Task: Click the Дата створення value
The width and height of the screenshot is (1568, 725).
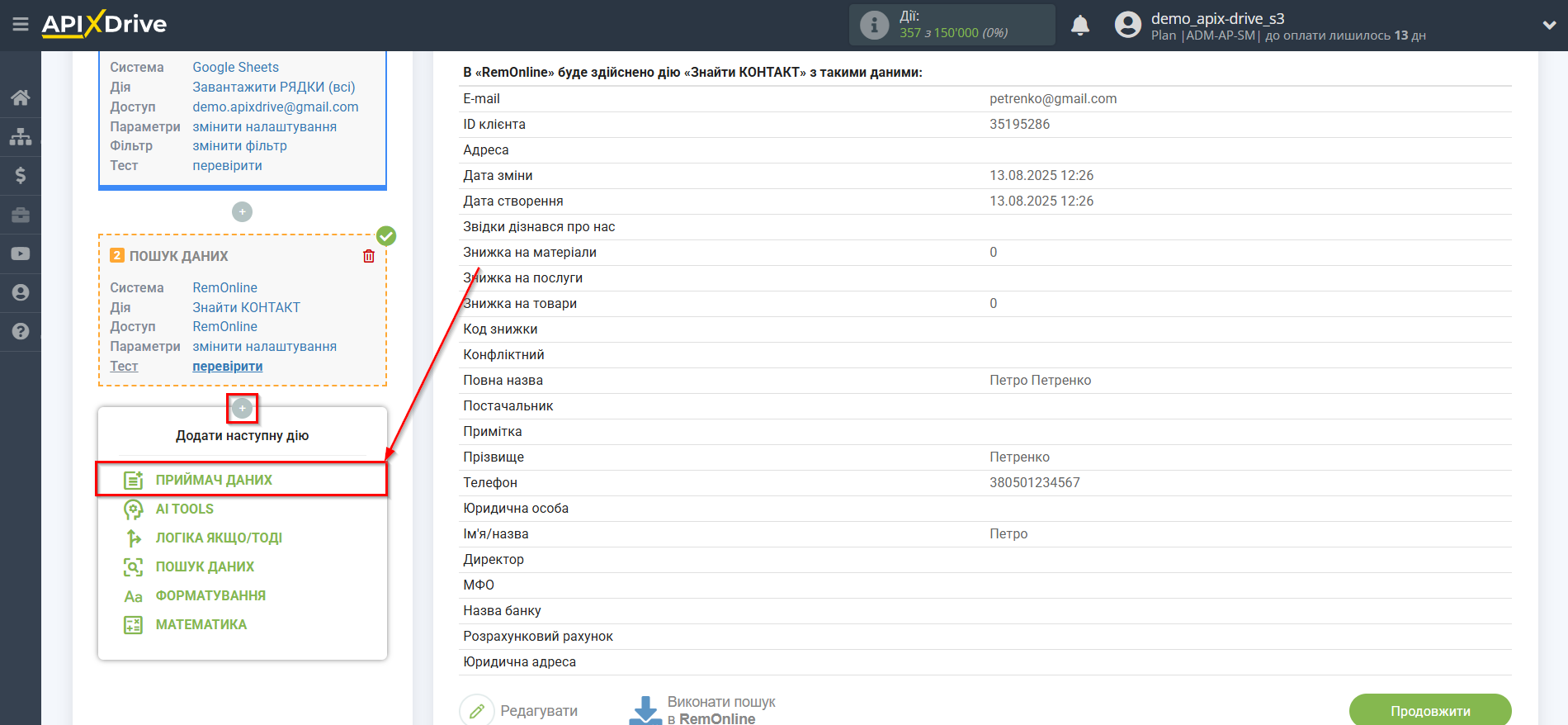Action: click(1041, 201)
